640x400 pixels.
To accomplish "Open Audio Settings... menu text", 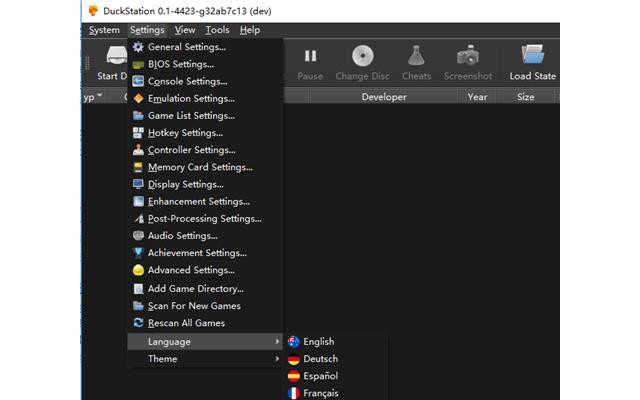I will coord(182,236).
